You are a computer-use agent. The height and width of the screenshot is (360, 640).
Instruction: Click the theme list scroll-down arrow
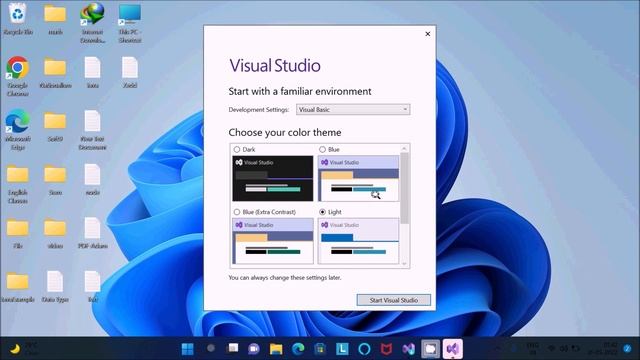click(404, 264)
